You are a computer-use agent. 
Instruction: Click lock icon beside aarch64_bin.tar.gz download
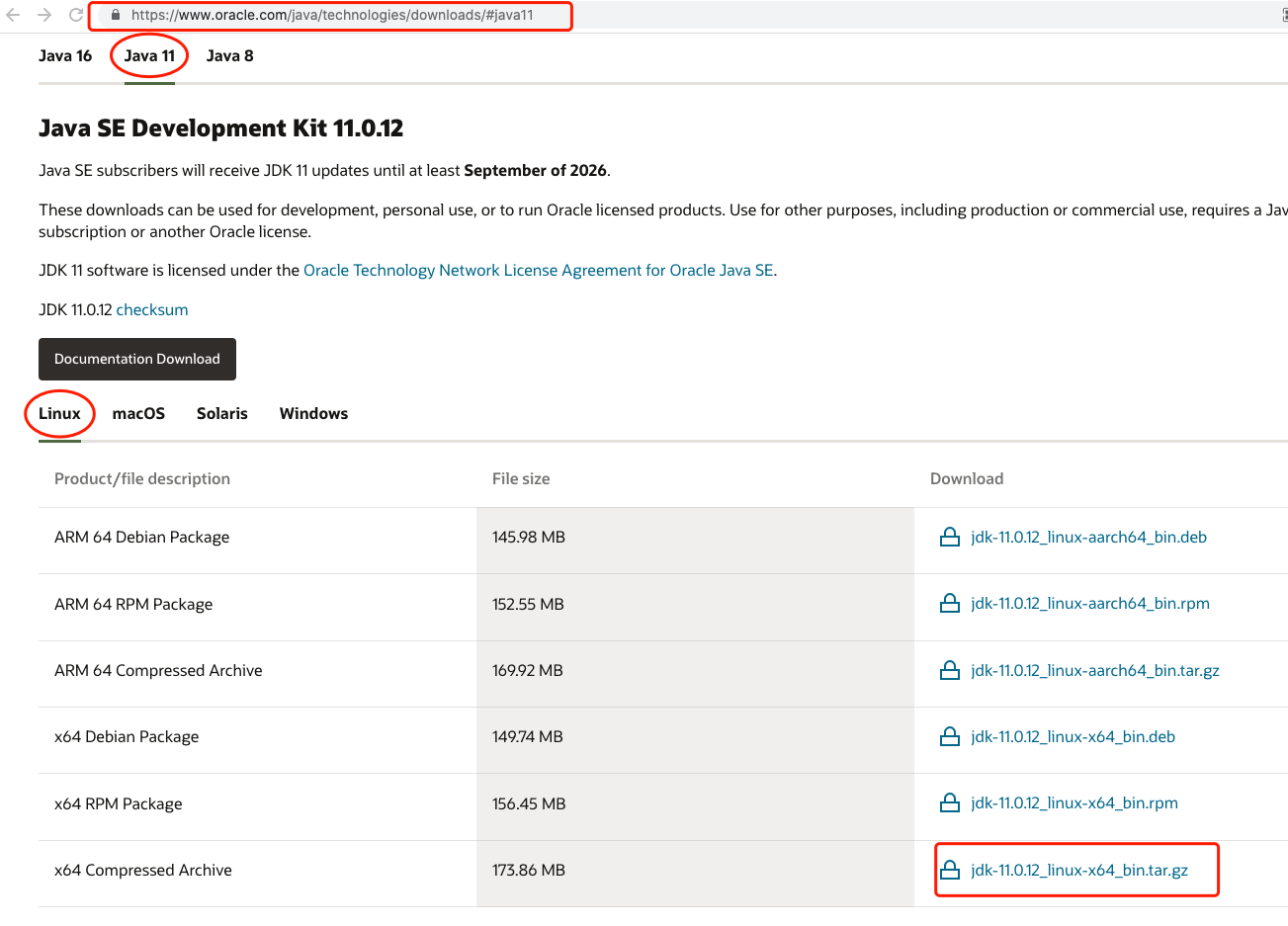coord(950,671)
